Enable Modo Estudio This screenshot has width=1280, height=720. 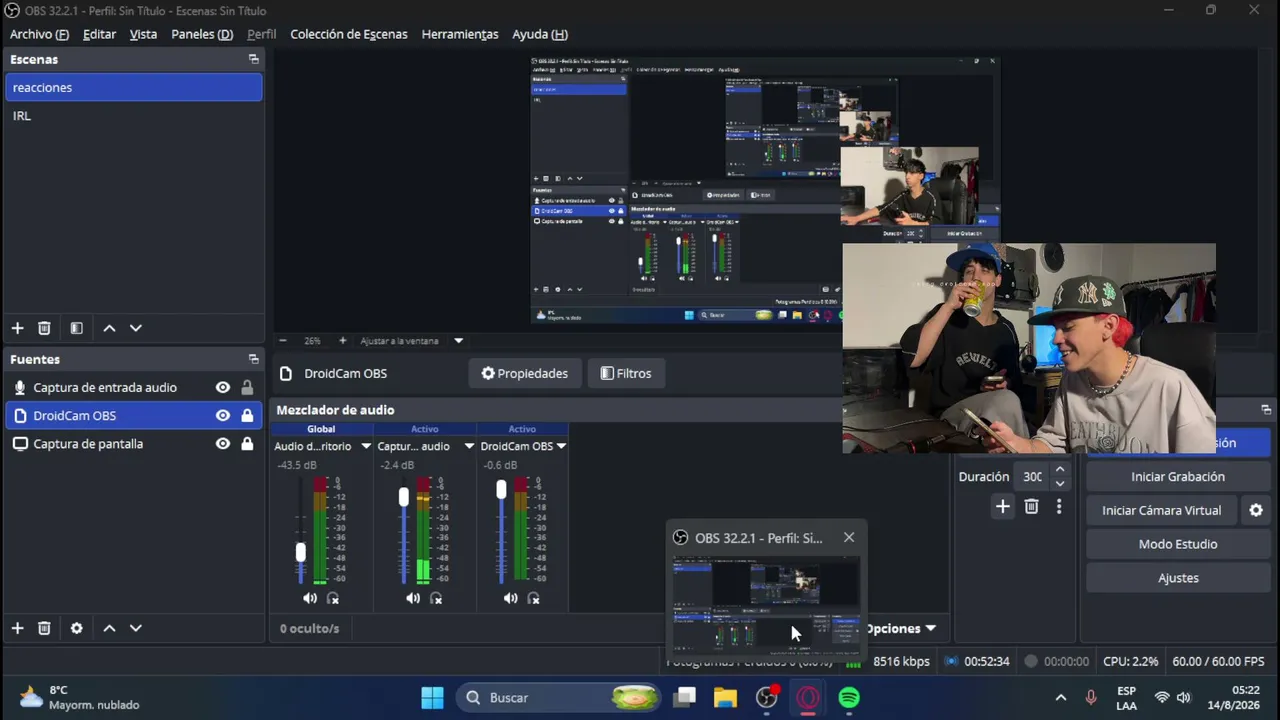[1178, 544]
